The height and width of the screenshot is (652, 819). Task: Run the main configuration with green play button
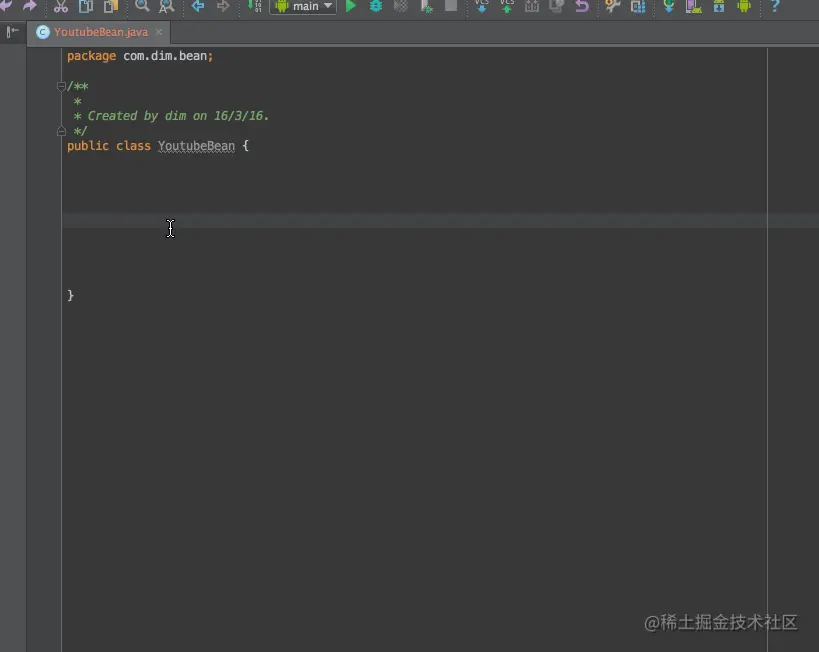[x=351, y=7]
